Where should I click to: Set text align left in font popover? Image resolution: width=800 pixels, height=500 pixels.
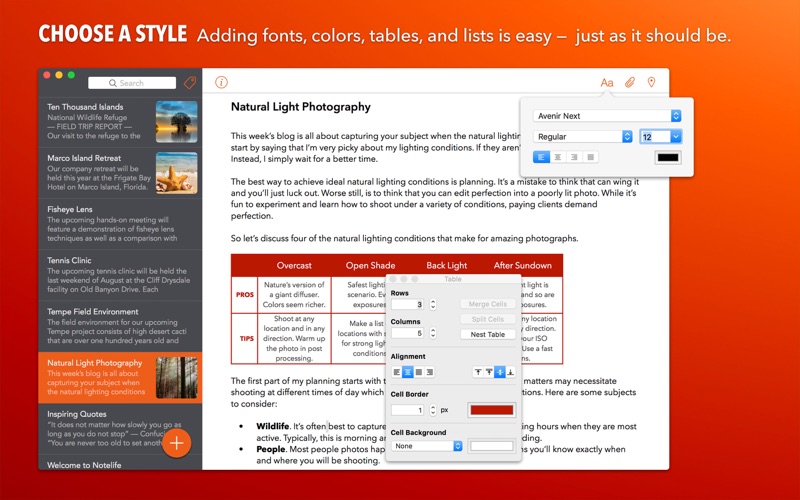point(541,157)
